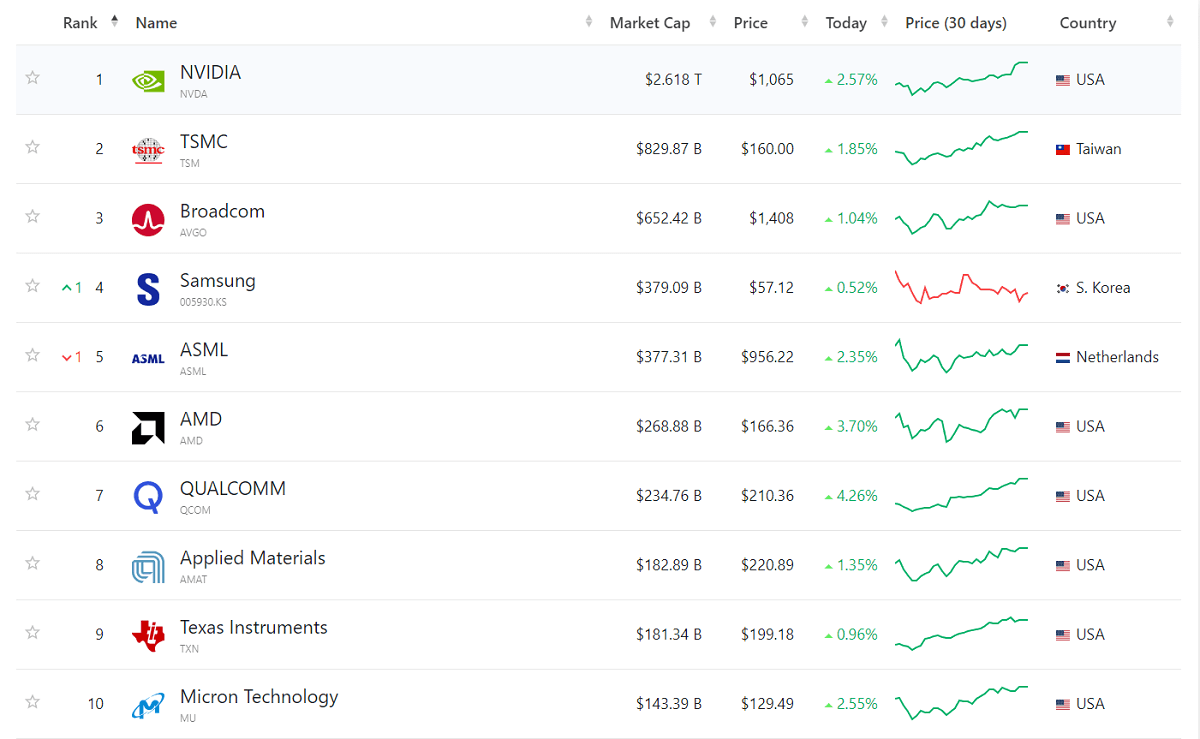Open the Applied Materials company link

coord(253,558)
